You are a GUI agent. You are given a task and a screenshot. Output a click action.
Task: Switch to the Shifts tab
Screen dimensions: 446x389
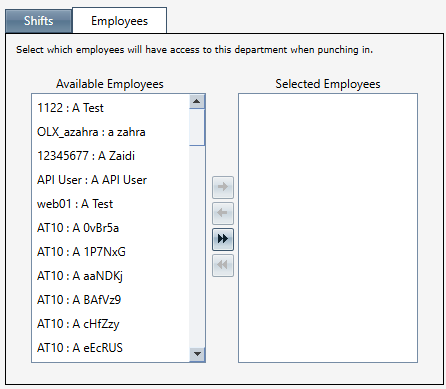38,21
